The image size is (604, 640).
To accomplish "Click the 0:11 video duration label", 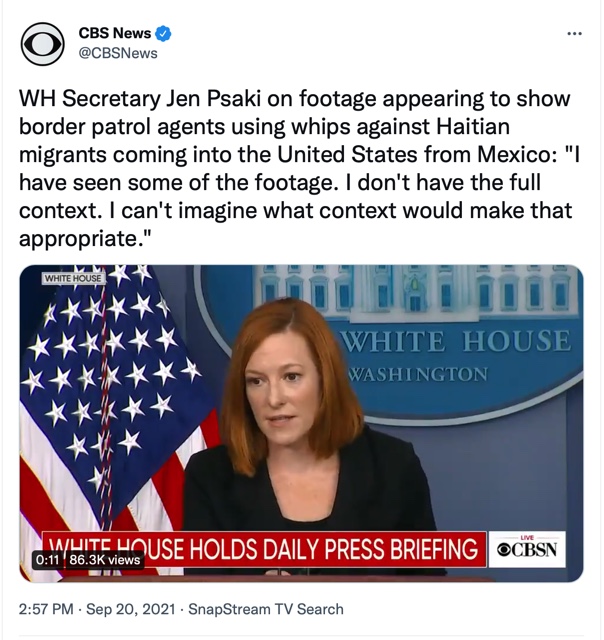I will click(48, 560).
